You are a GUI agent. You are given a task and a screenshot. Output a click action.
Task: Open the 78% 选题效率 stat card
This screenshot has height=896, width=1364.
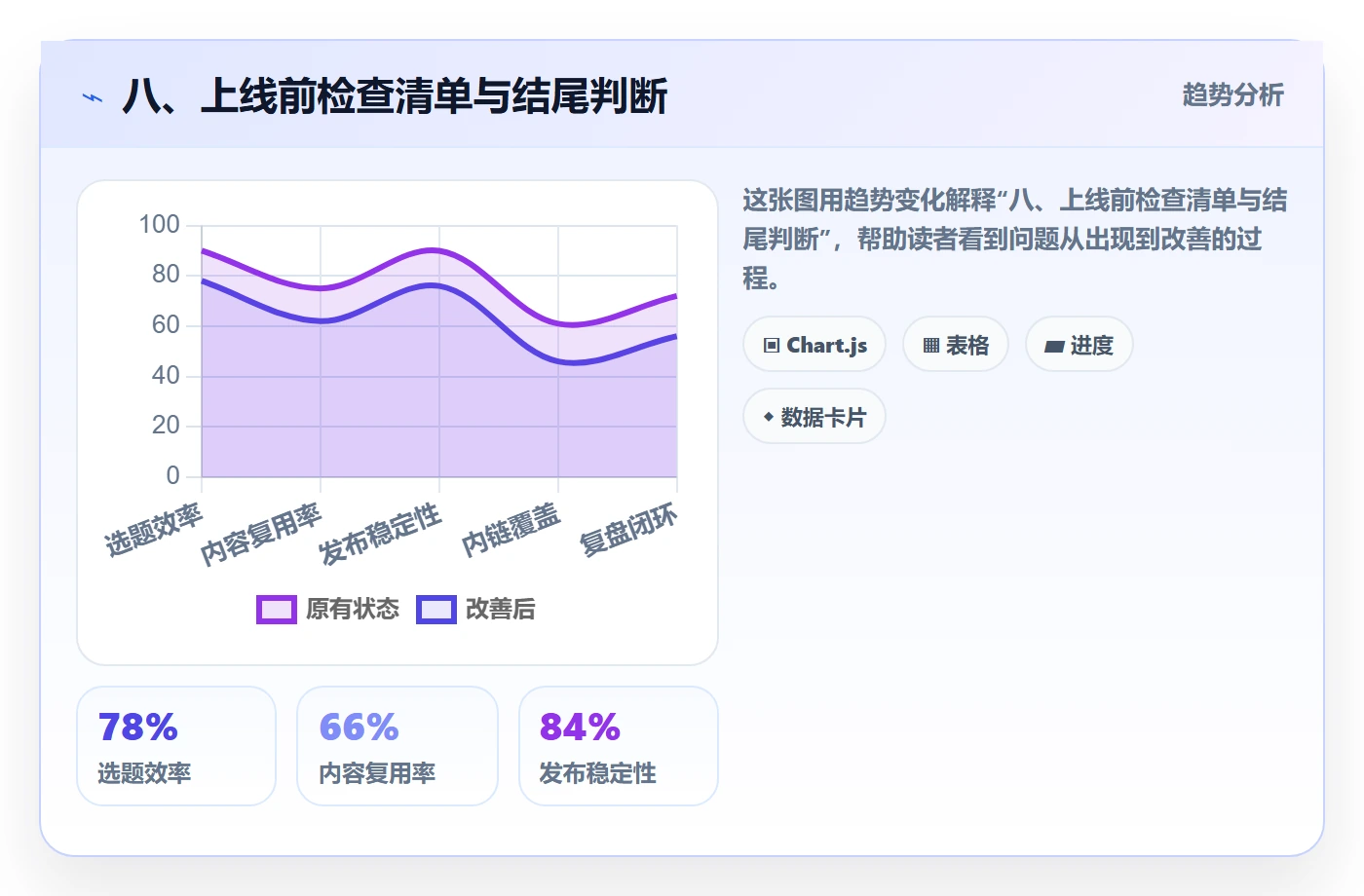176,746
